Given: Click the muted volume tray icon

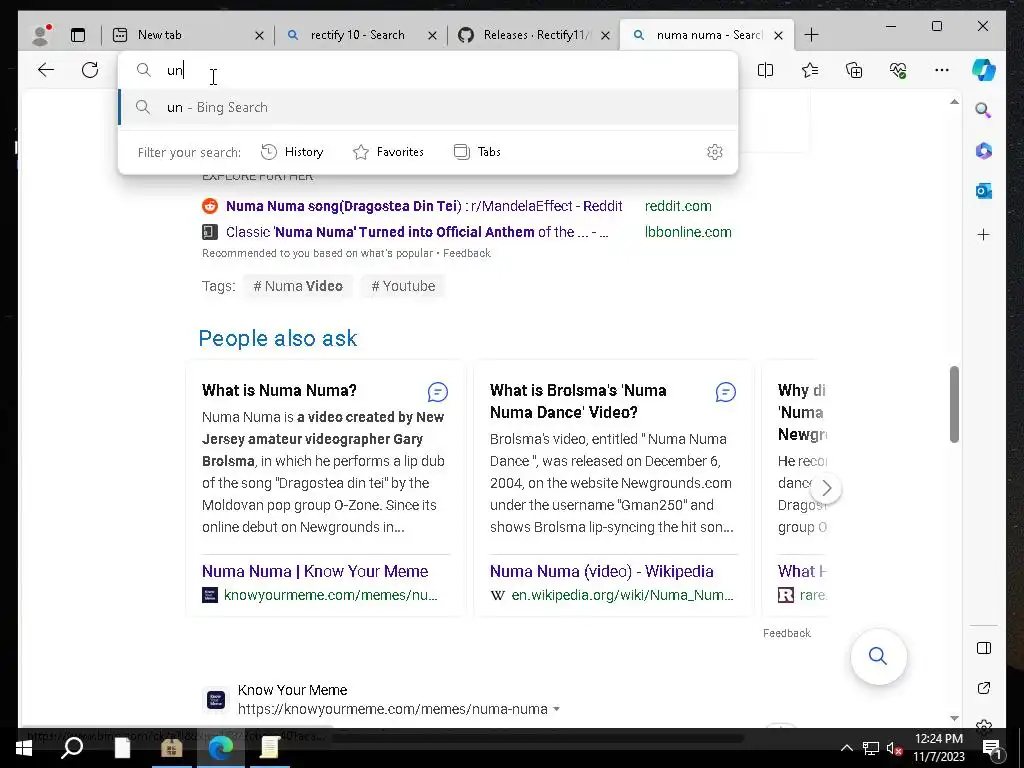Looking at the screenshot, I should [894, 748].
